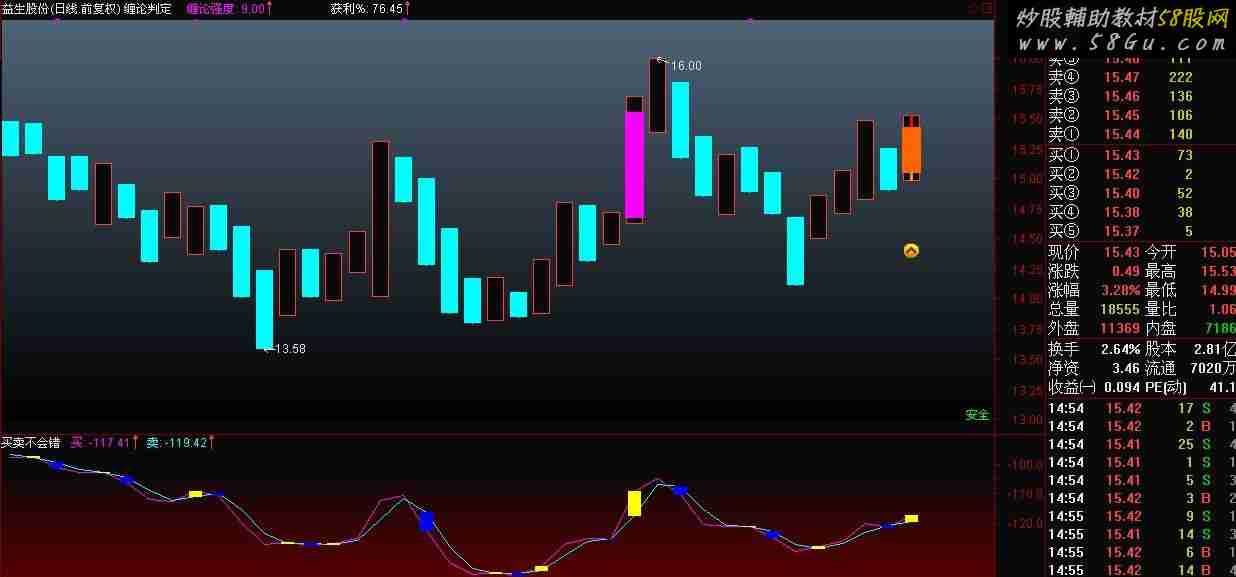Select the 买⑤ bid row at 15.37

point(1120,232)
